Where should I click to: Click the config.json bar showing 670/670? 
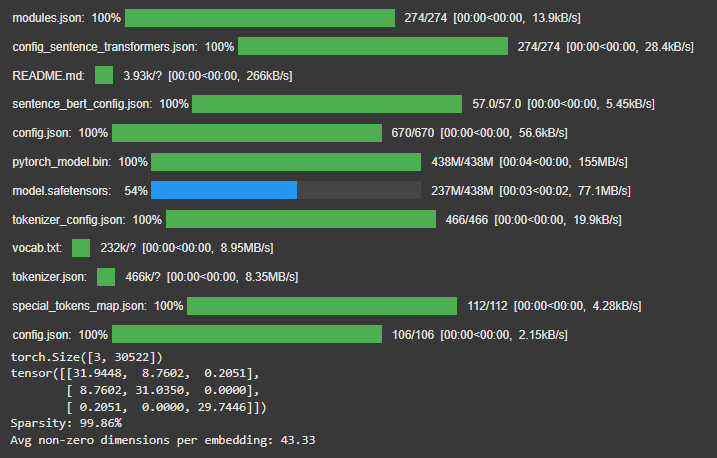pos(247,133)
